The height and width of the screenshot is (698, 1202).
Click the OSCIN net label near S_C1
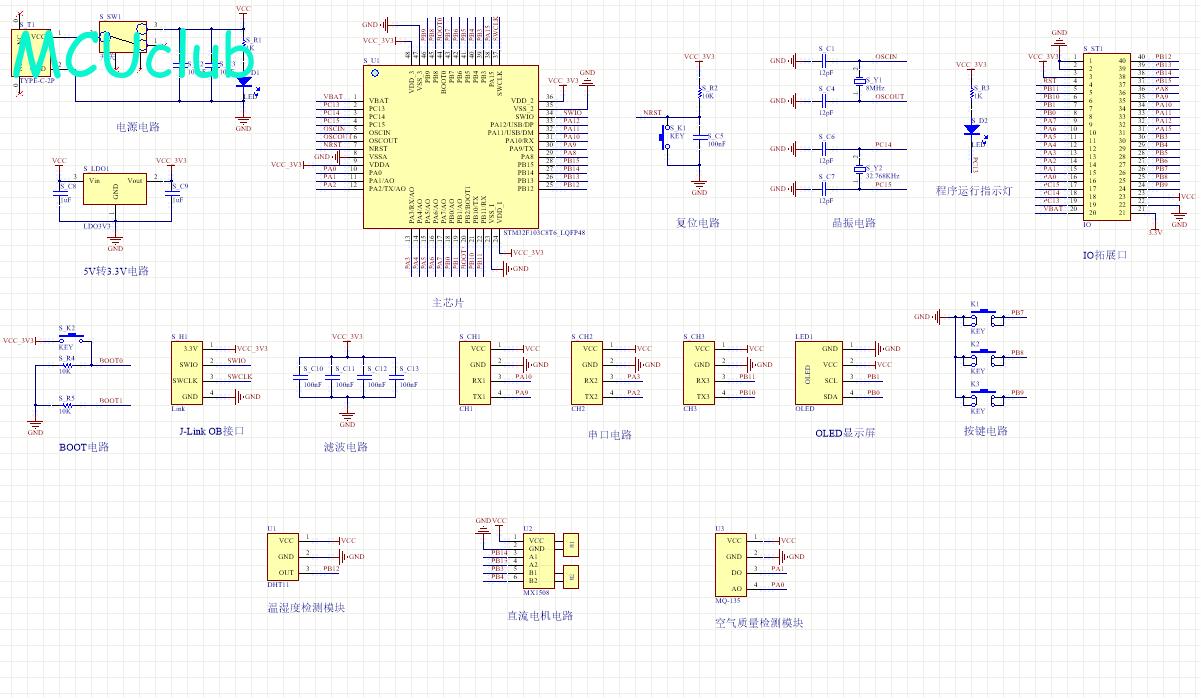(x=885, y=57)
